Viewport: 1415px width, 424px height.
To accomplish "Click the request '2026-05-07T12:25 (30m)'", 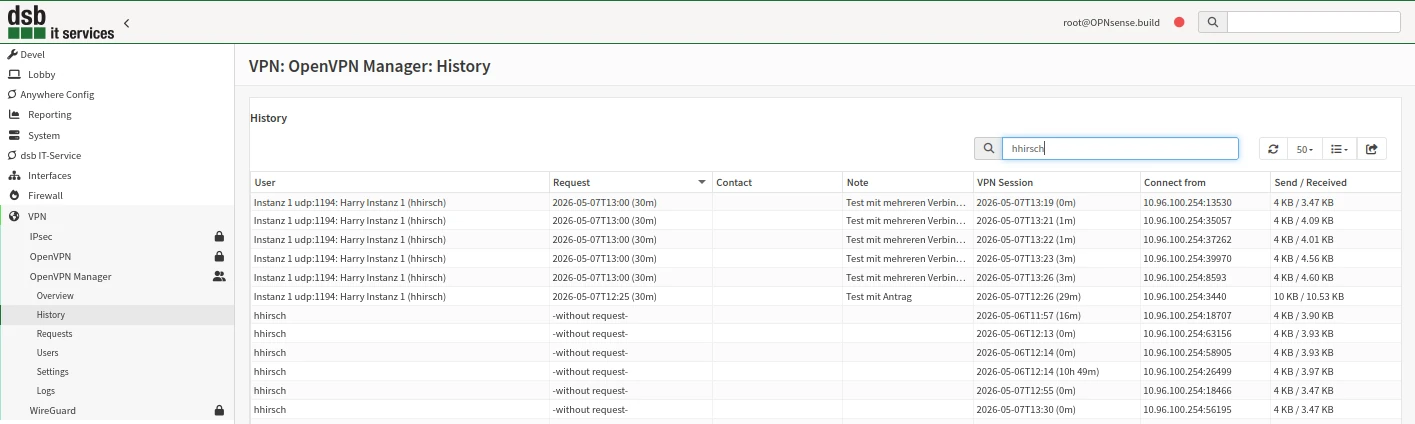I will coord(605,297).
